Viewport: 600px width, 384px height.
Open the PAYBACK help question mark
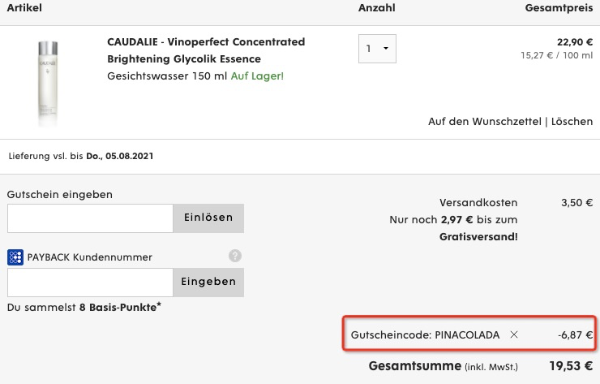[x=235, y=255]
